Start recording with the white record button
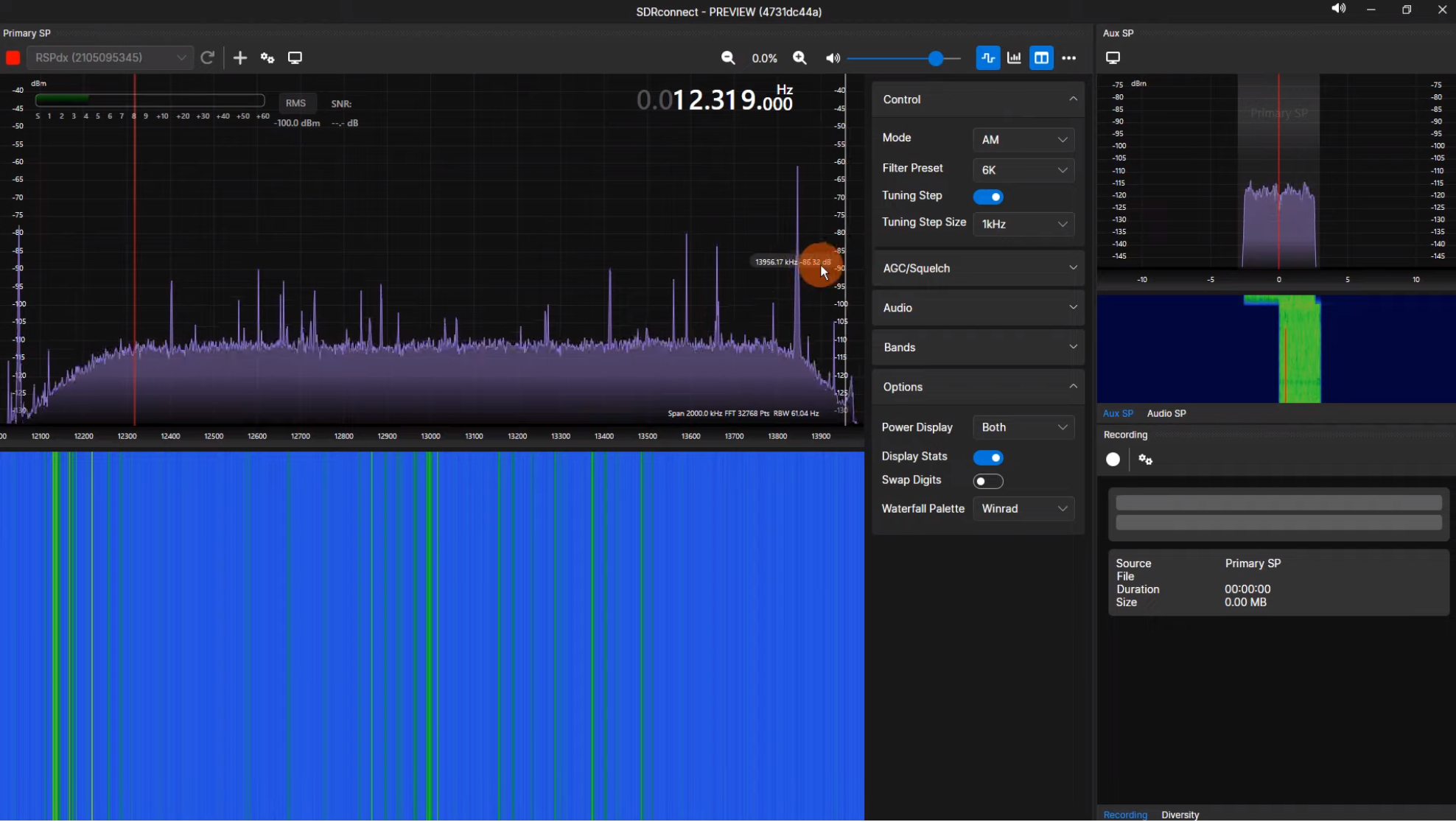 1113,460
